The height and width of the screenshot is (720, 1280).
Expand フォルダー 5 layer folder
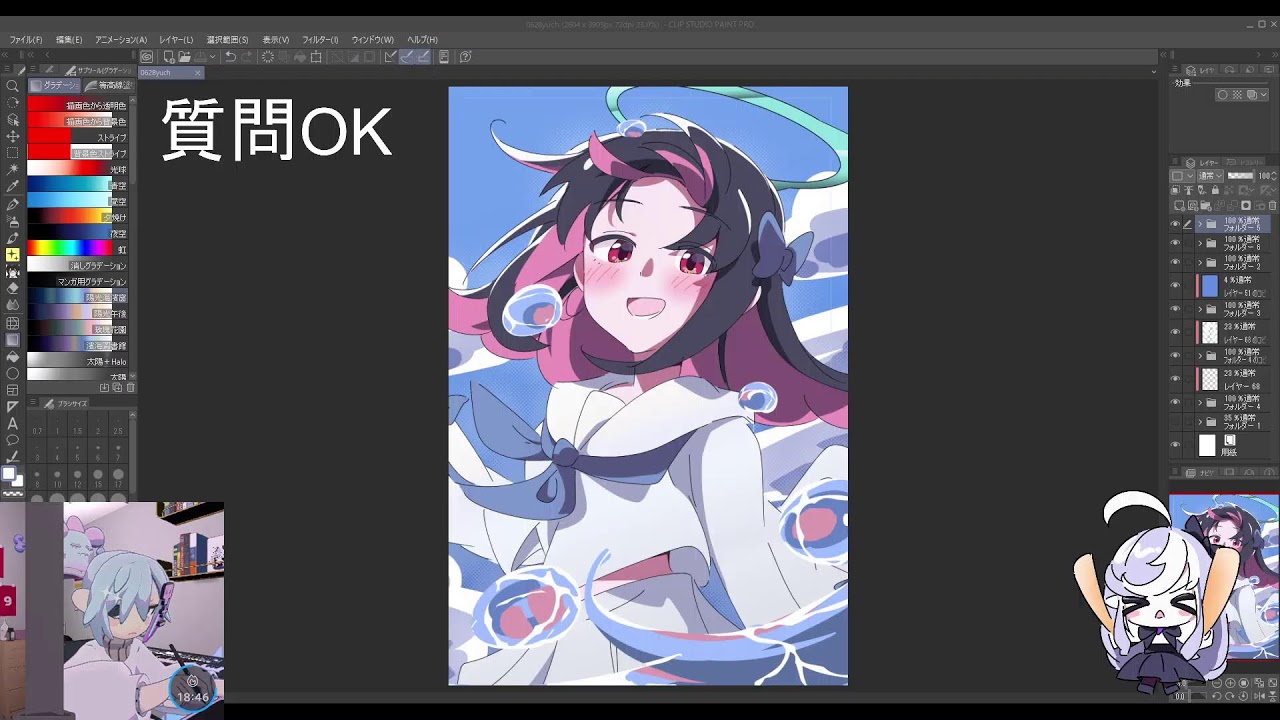pyautogui.click(x=1200, y=224)
